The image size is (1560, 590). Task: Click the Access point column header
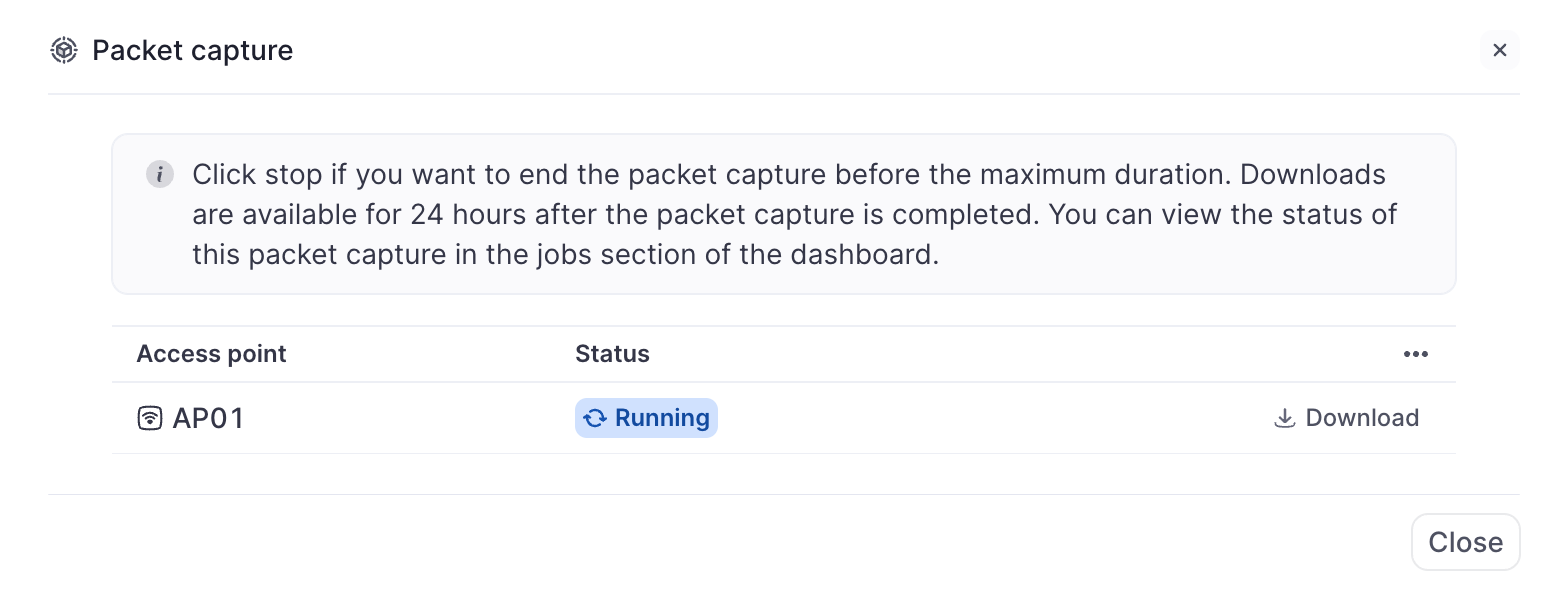tap(212, 354)
